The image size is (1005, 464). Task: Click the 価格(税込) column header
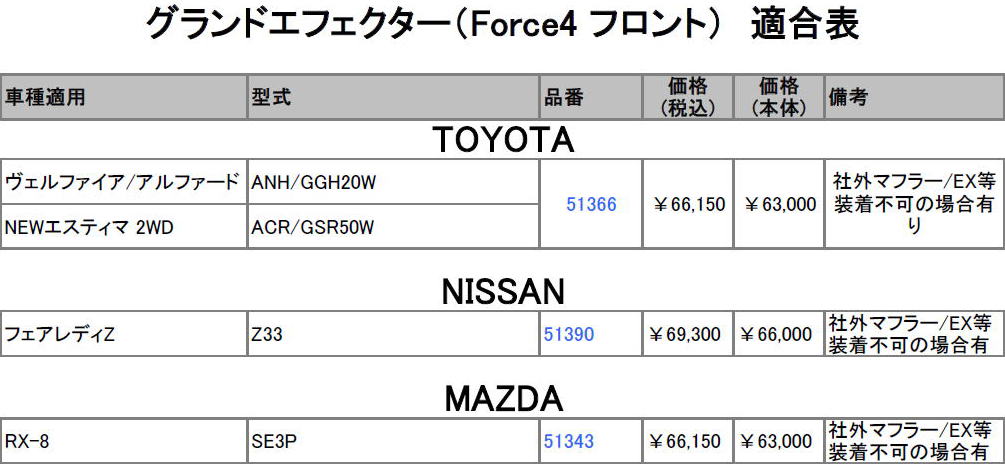coord(688,97)
